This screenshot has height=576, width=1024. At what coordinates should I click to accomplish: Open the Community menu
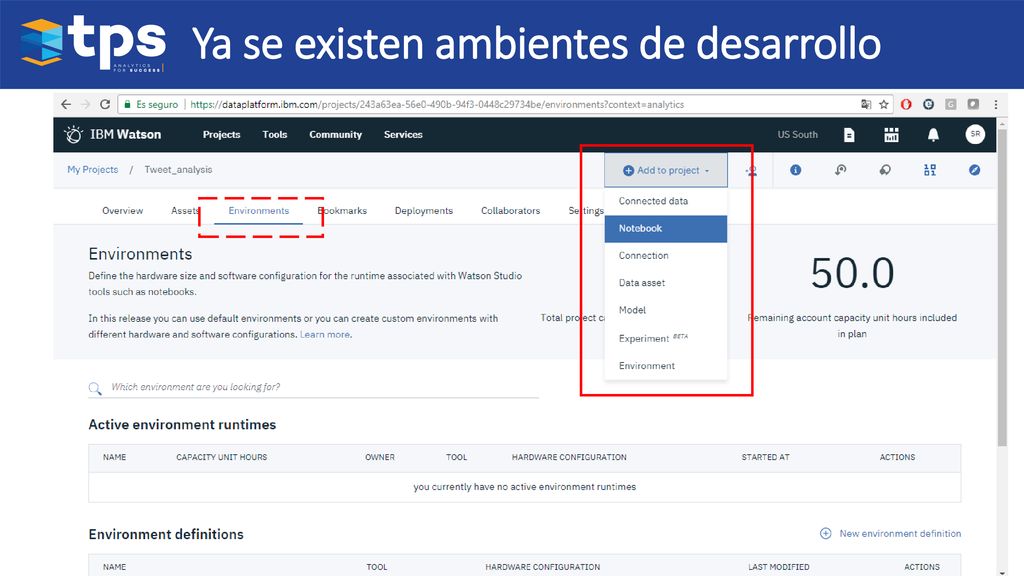pos(336,135)
